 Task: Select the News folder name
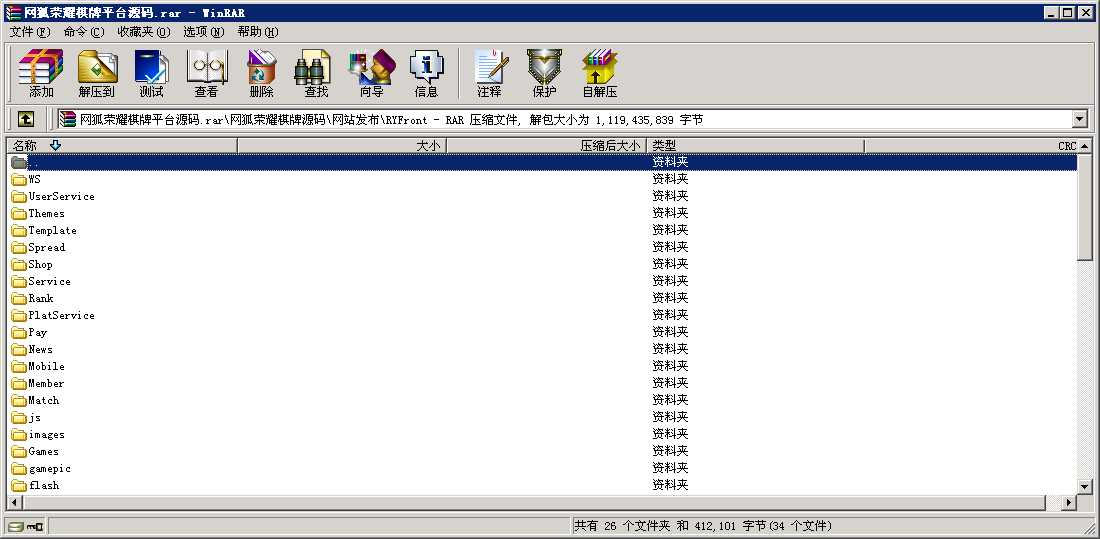(41, 350)
